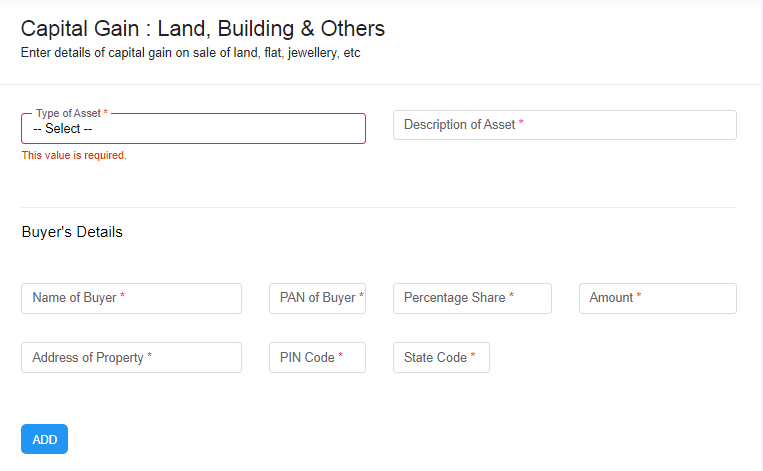Viewport: 763px width, 471px height.
Task: Click the subtitle about land, flat, jewellery
Action: pyautogui.click(x=190, y=53)
